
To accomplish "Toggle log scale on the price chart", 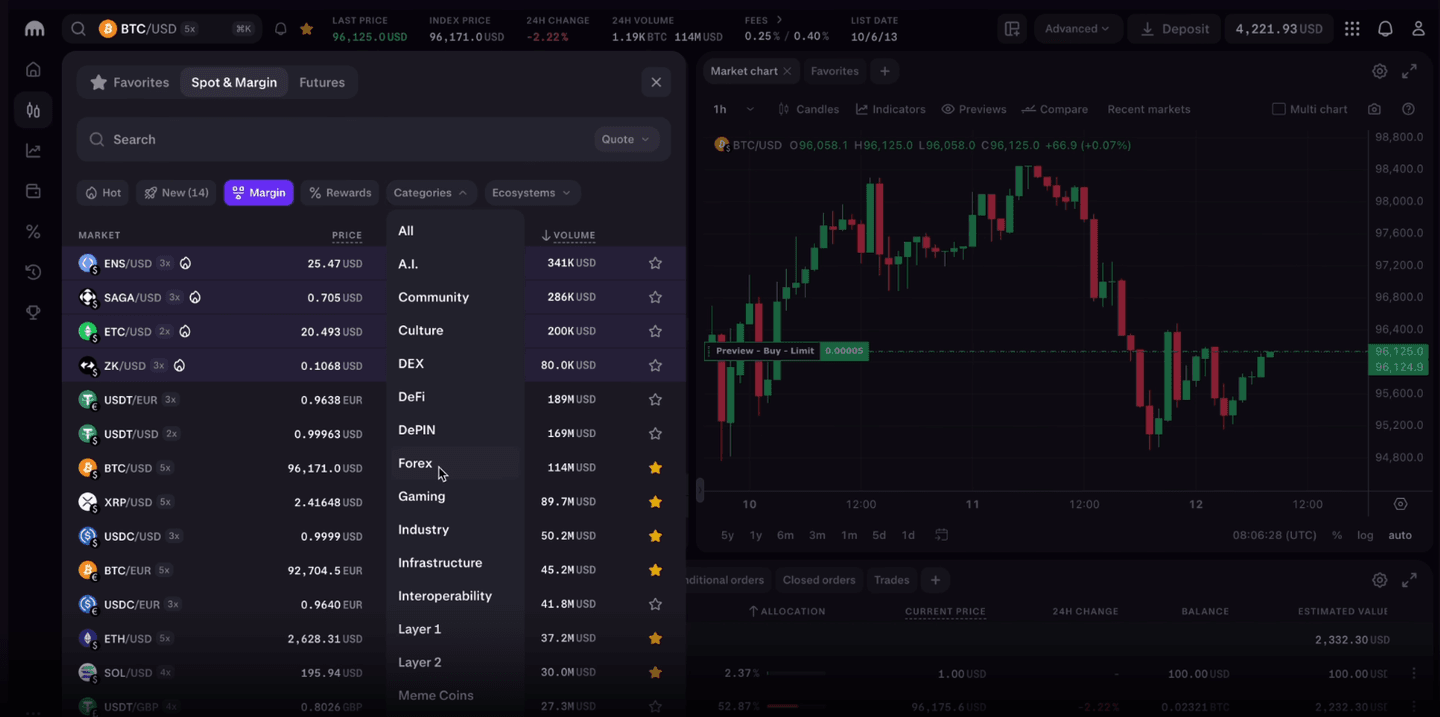I will coord(1365,535).
